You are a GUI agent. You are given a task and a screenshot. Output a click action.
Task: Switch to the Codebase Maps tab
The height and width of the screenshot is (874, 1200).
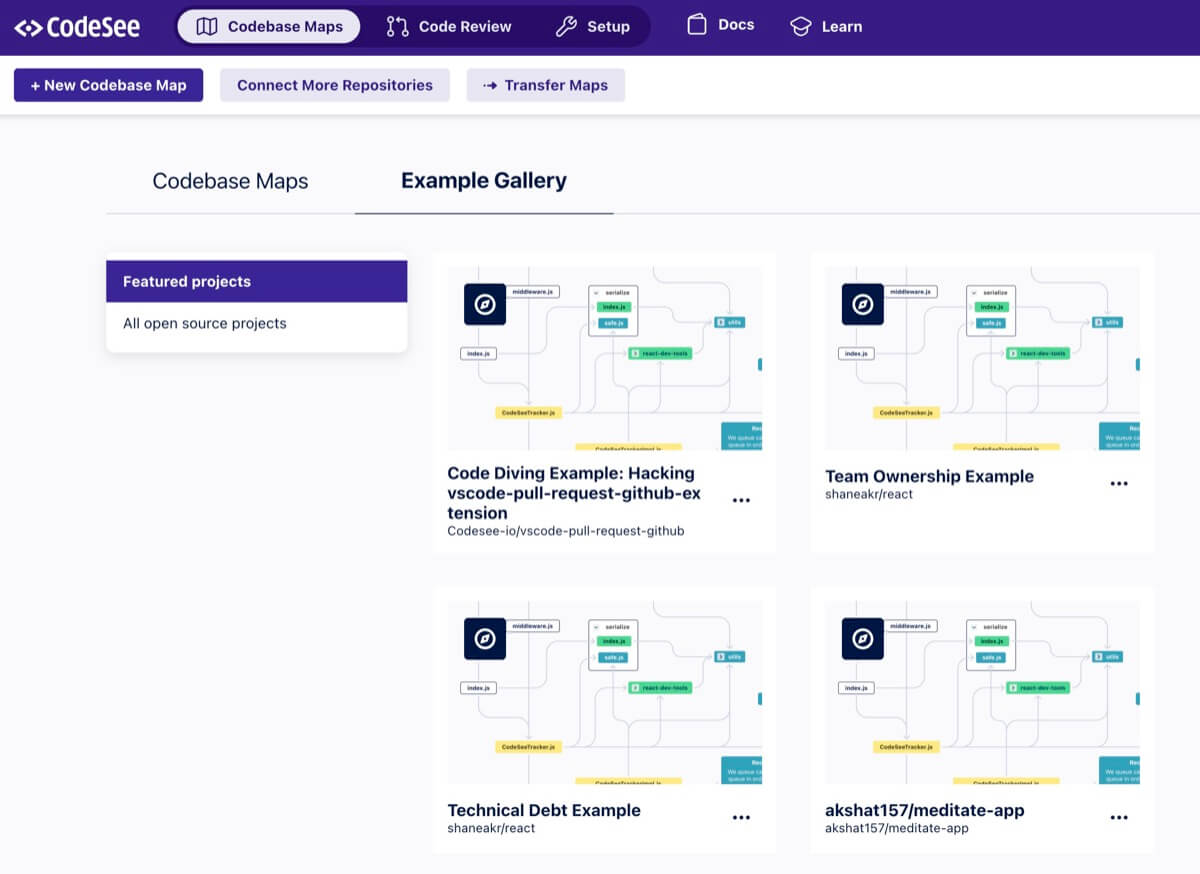pos(230,181)
